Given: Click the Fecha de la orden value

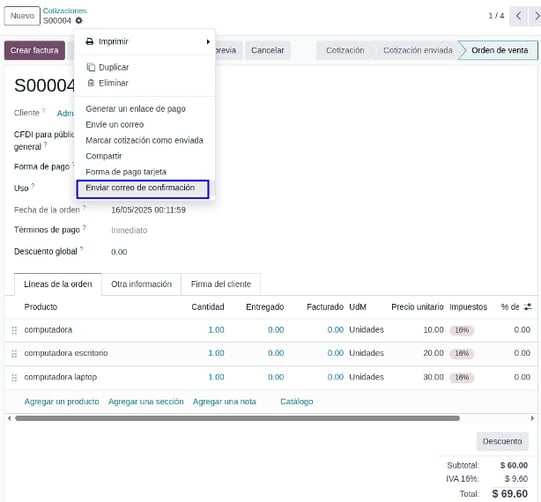Looking at the screenshot, I should [148, 210].
